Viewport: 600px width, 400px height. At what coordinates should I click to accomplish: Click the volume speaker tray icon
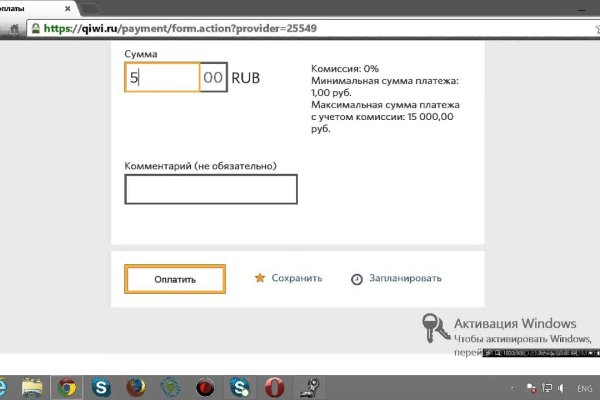tap(562, 387)
